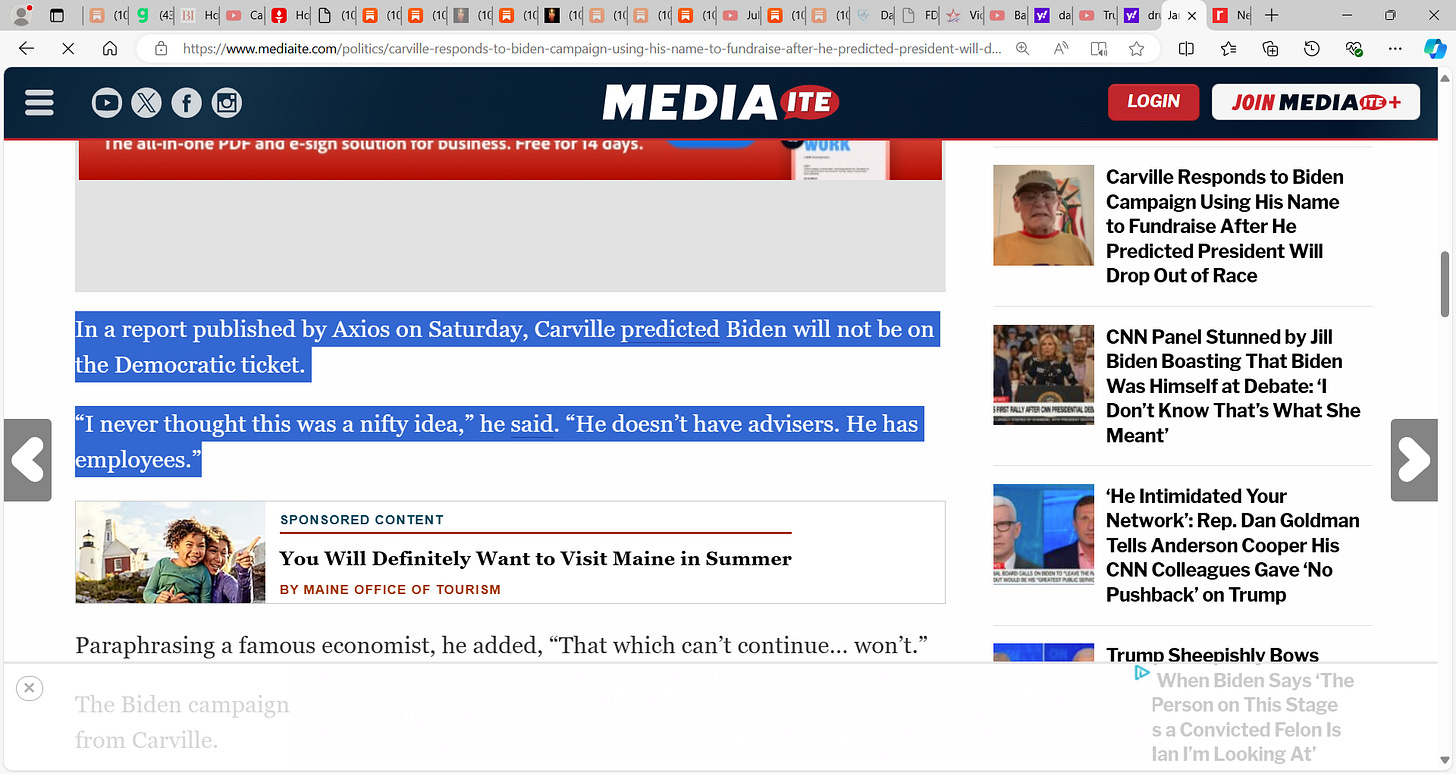Go to next article with right arrow
Screen dimensions: 1456x774
[1414, 460]
